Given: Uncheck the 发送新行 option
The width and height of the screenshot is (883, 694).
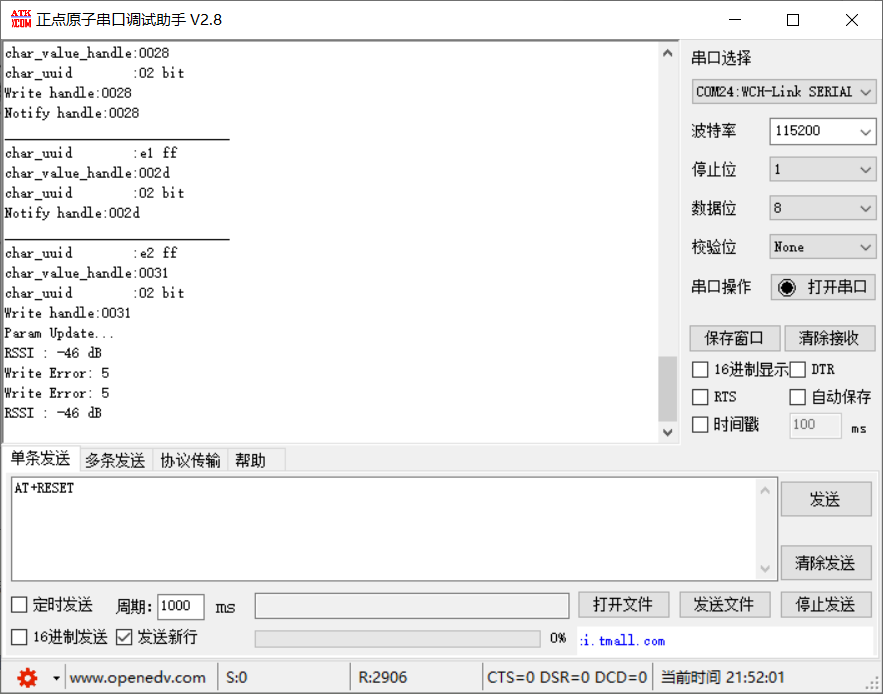Looking at the screenshot, I should [125, 637].
